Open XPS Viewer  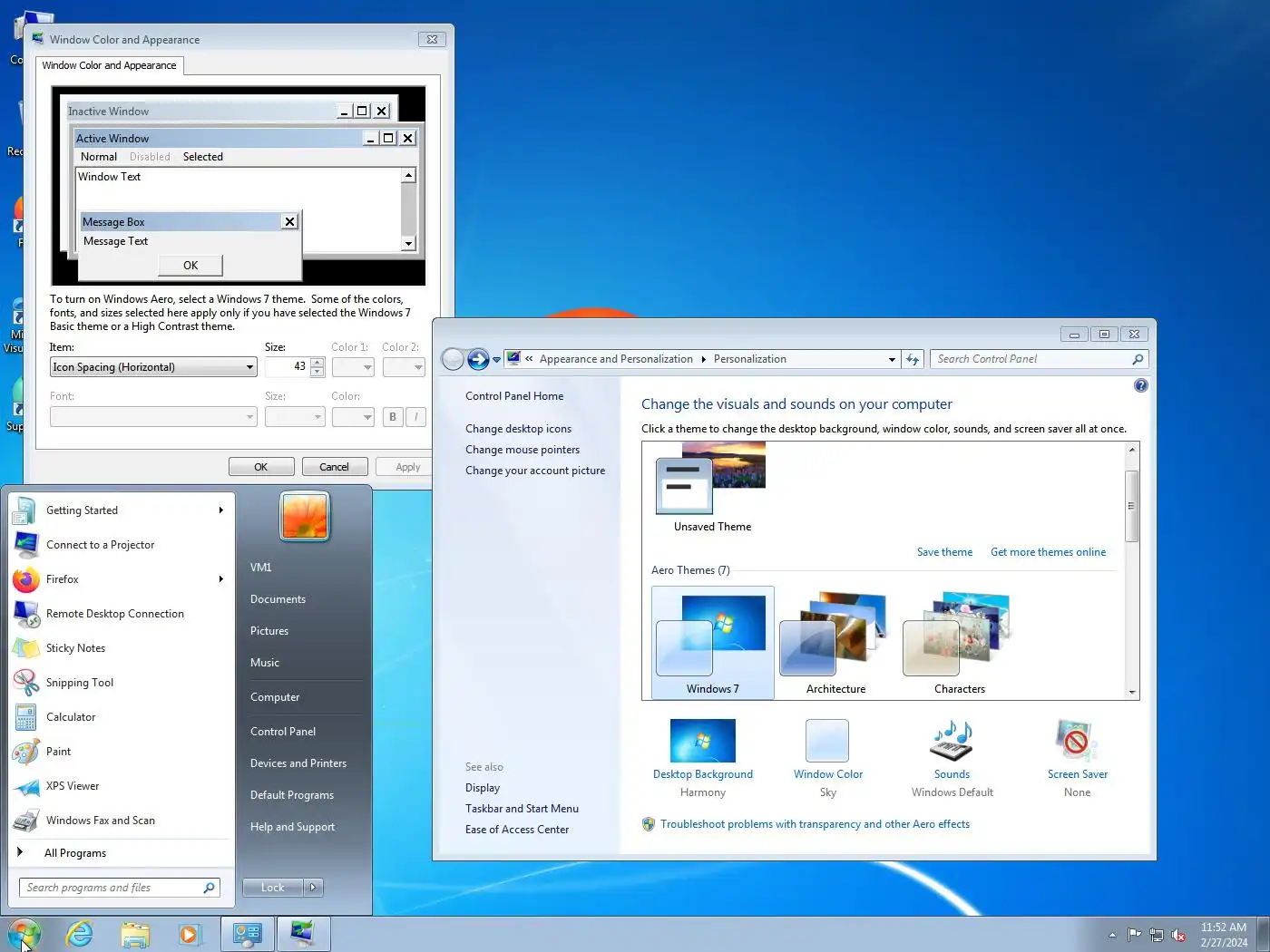pos(119,786)
